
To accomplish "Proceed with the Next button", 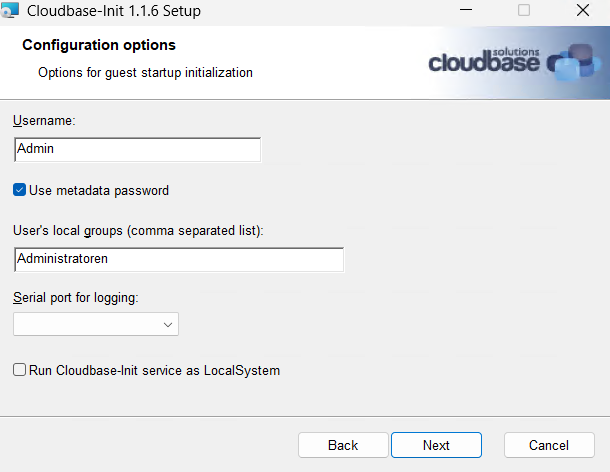I will [x=436, y=445].
